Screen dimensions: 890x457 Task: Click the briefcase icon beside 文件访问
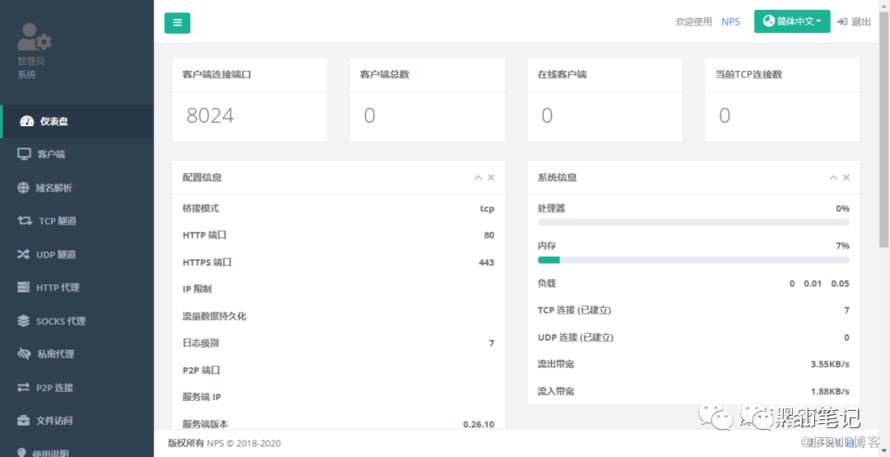pyautogui.click(x=25, y=421)
